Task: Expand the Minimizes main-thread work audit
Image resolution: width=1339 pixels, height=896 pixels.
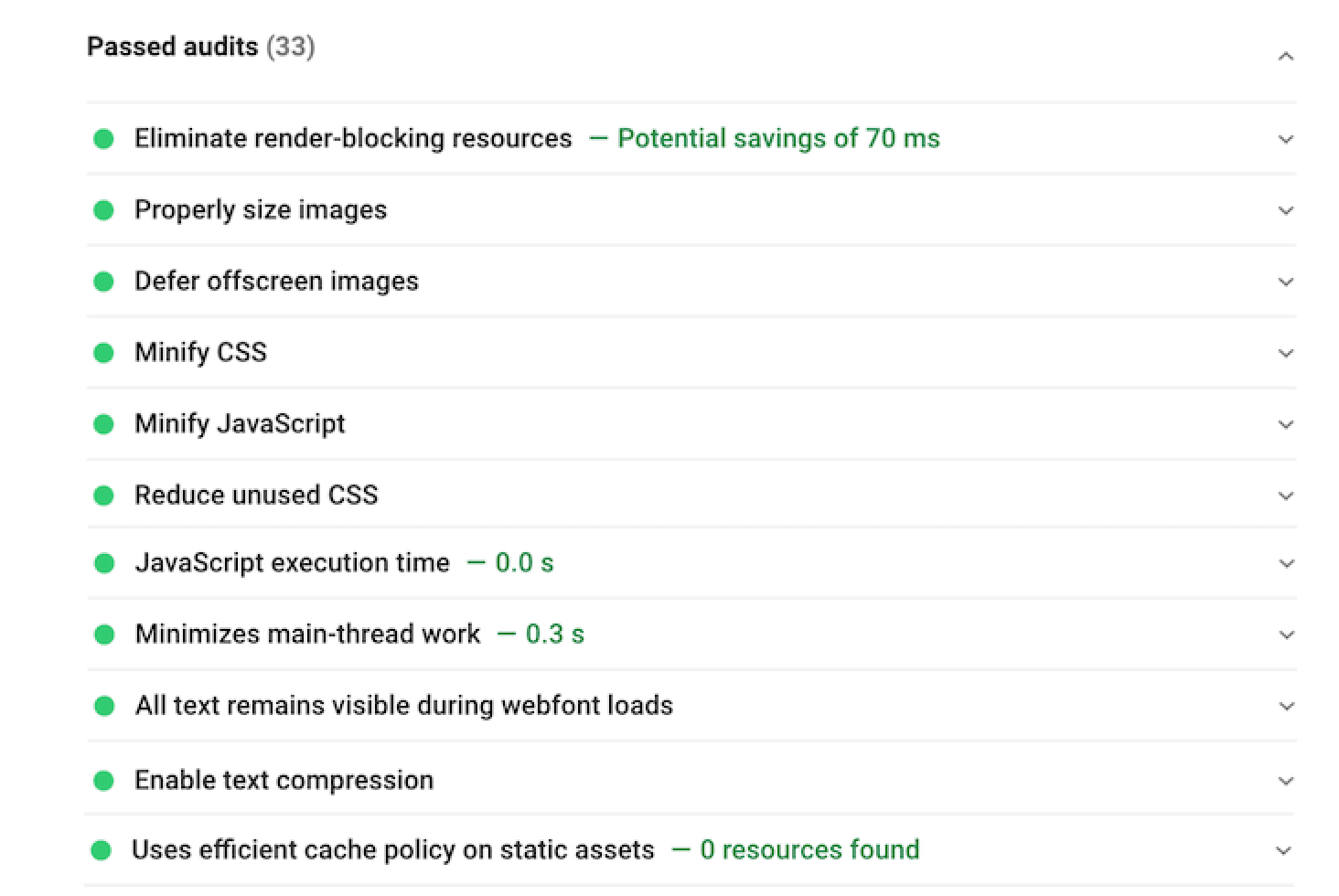Action: tap(1286, 634)
